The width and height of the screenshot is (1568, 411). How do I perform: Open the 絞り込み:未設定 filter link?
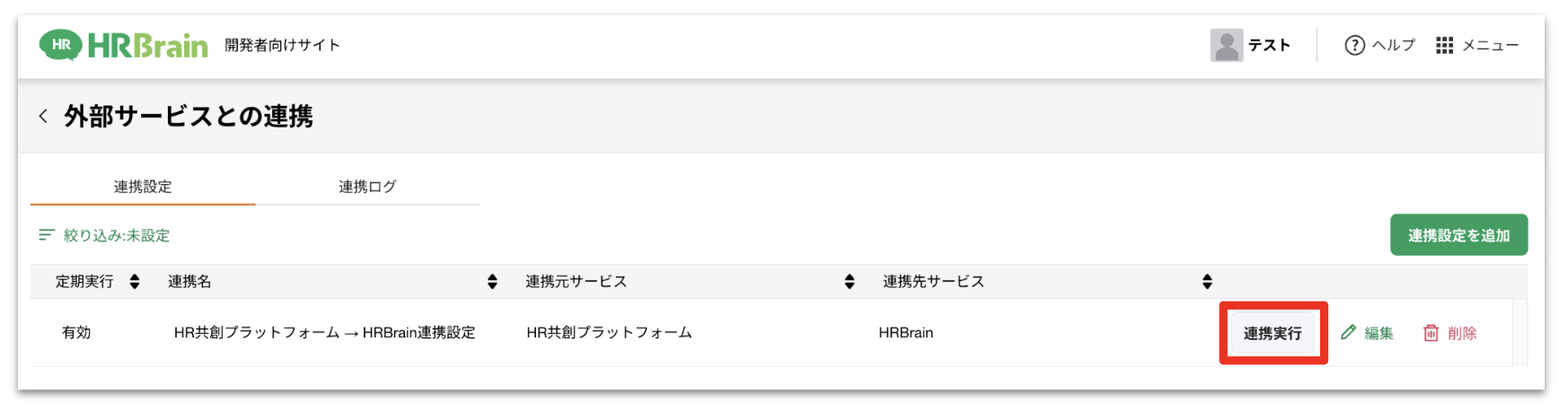117,235
